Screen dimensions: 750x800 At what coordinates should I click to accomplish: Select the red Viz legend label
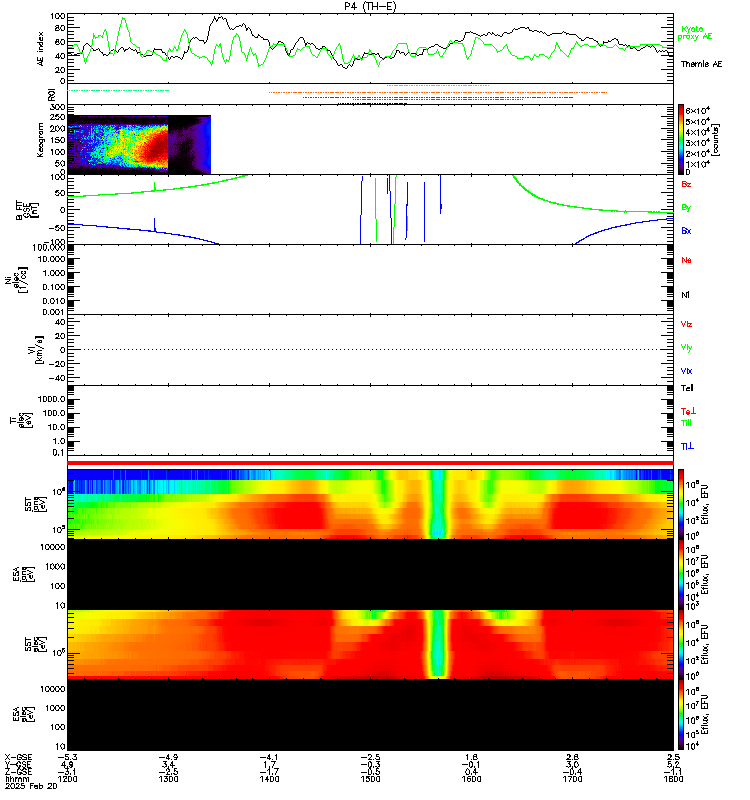(686, 324)
